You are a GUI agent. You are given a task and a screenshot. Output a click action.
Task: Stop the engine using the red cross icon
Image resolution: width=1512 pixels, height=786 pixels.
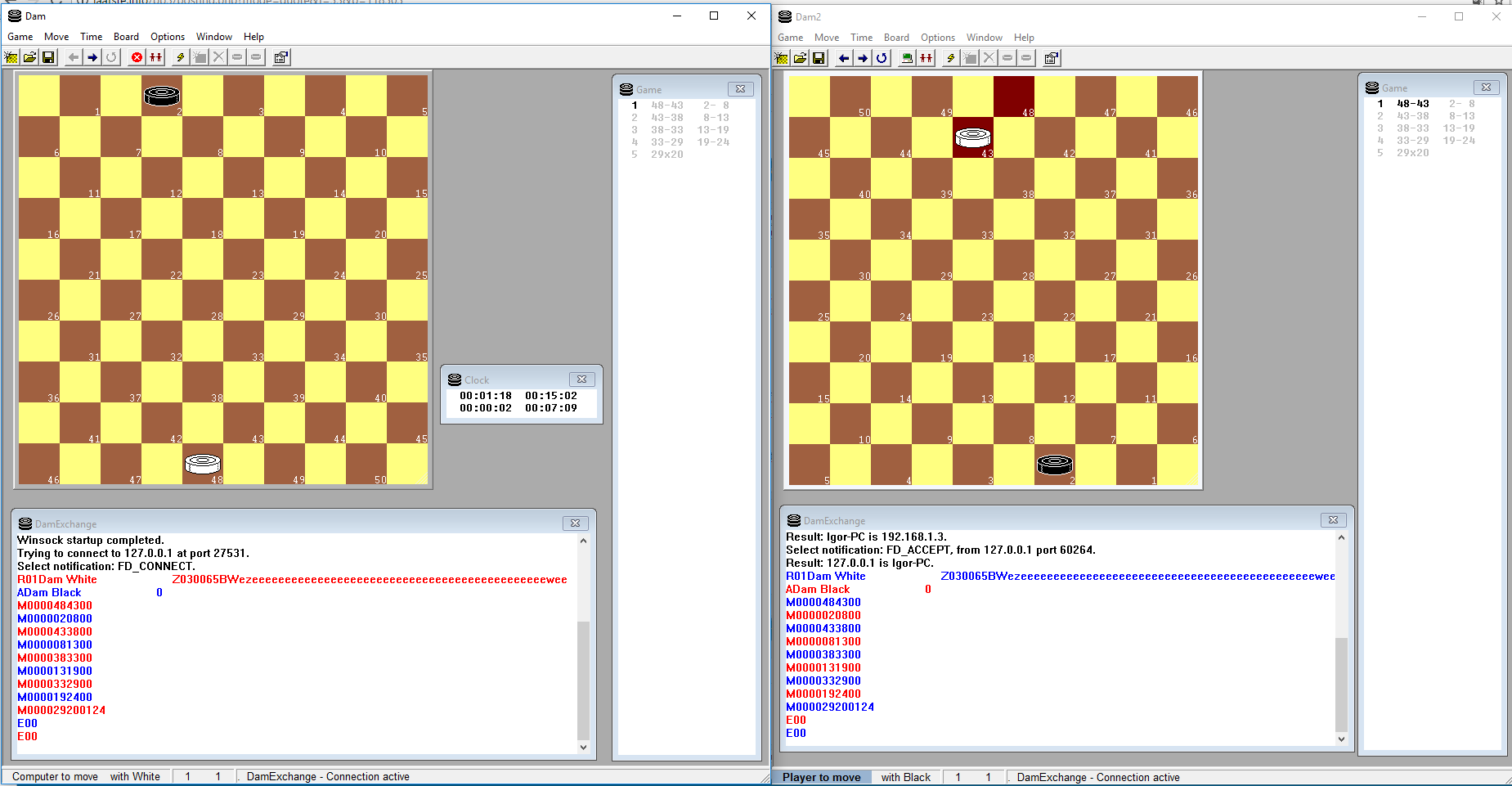[137, 56]
